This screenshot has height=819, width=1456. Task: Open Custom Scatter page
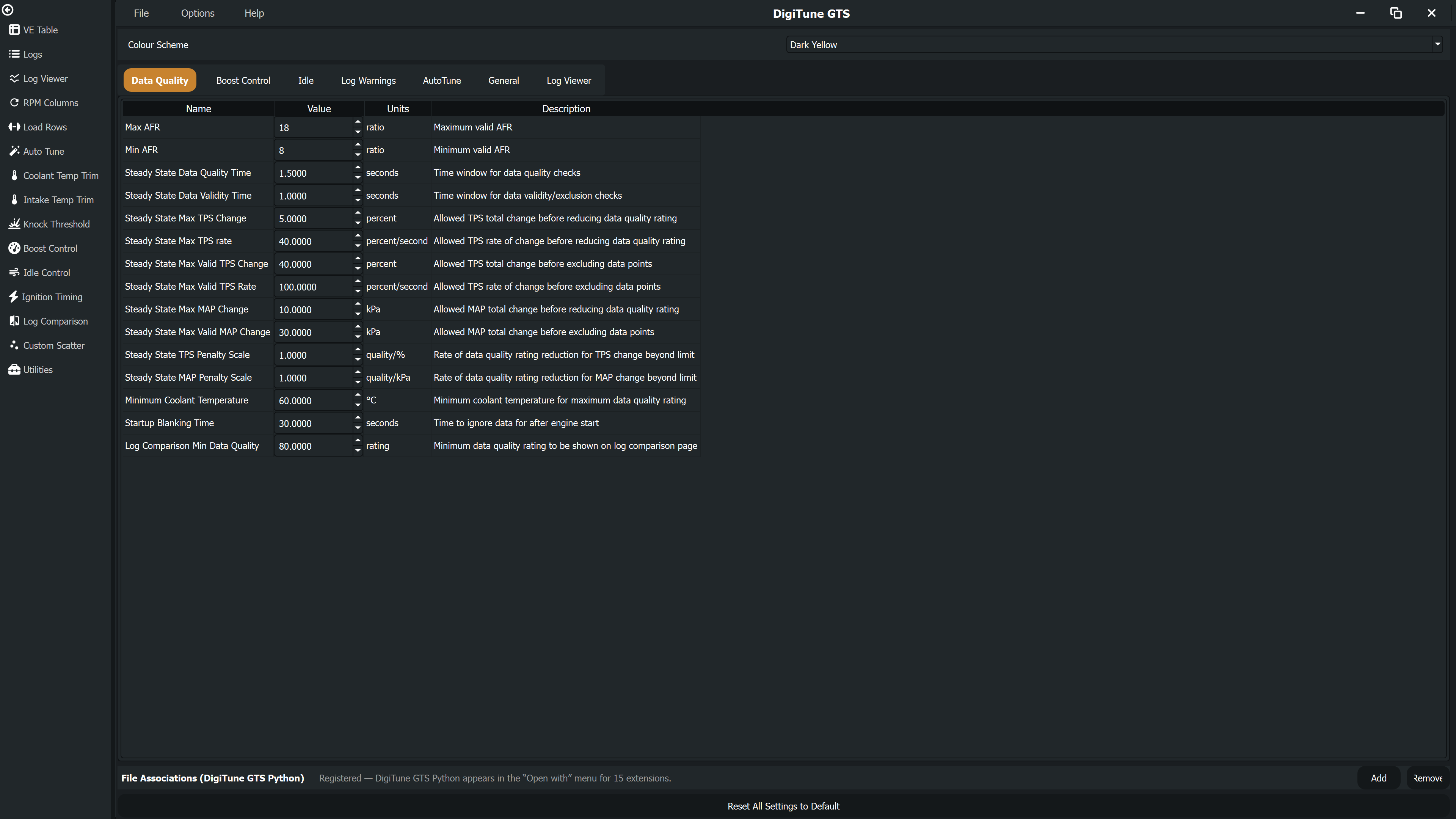tap(47, 346)
